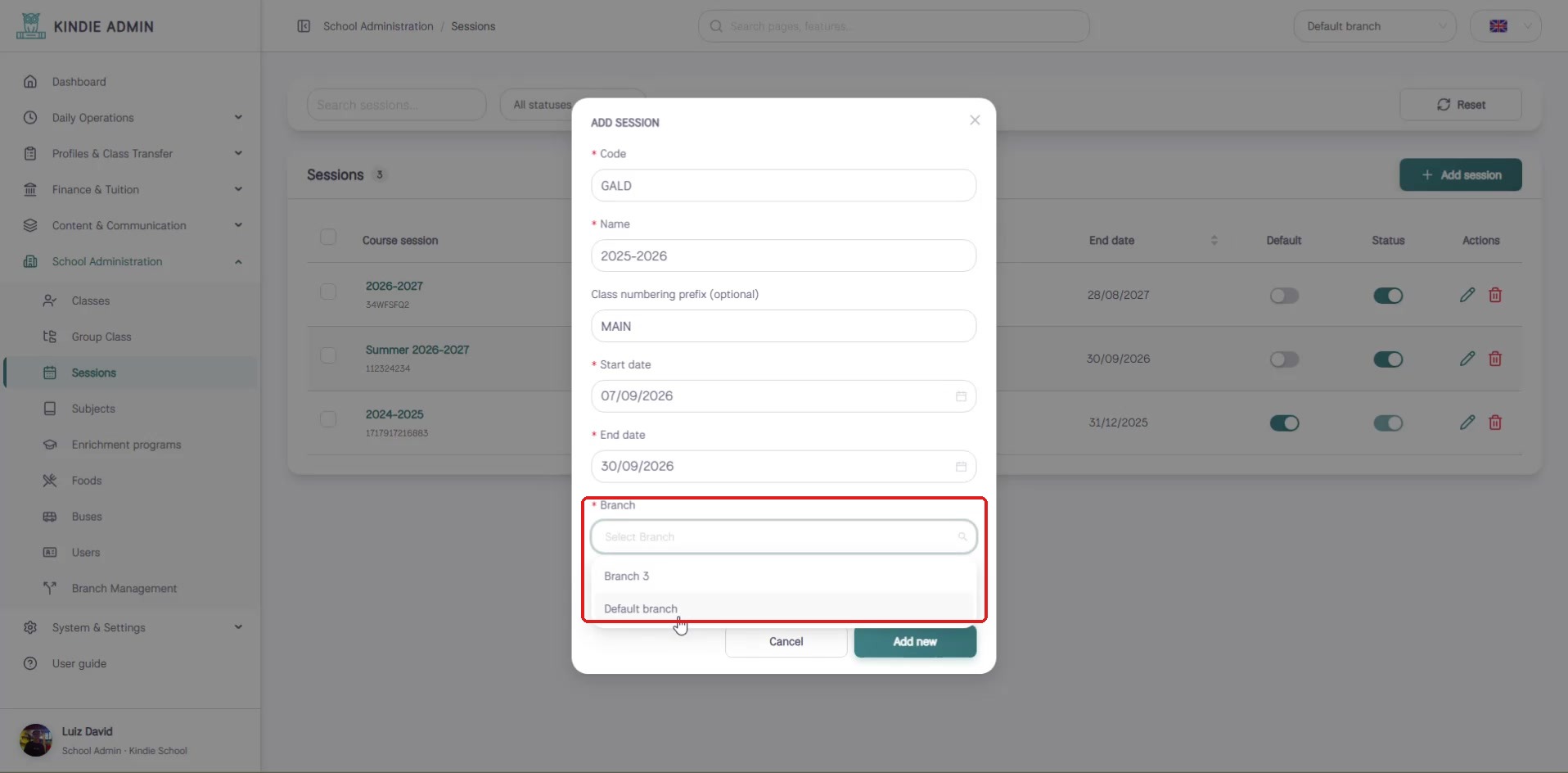The width and height of the screenshot is (1568, 773).
Task: Click the Kindie Admin logo icon
Action: coord(31,26)
